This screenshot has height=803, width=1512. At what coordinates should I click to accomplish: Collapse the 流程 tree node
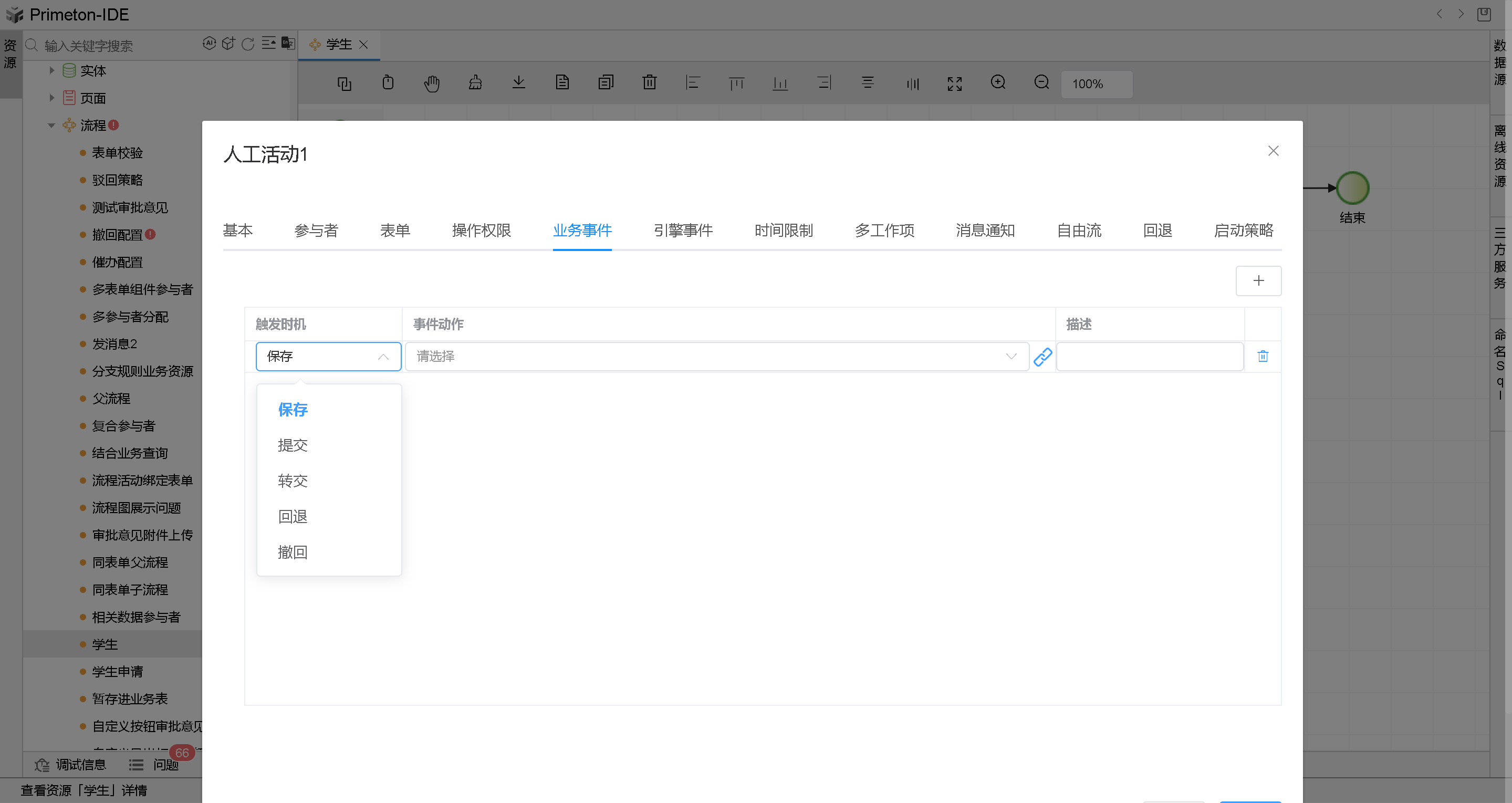tap(51, 125)
